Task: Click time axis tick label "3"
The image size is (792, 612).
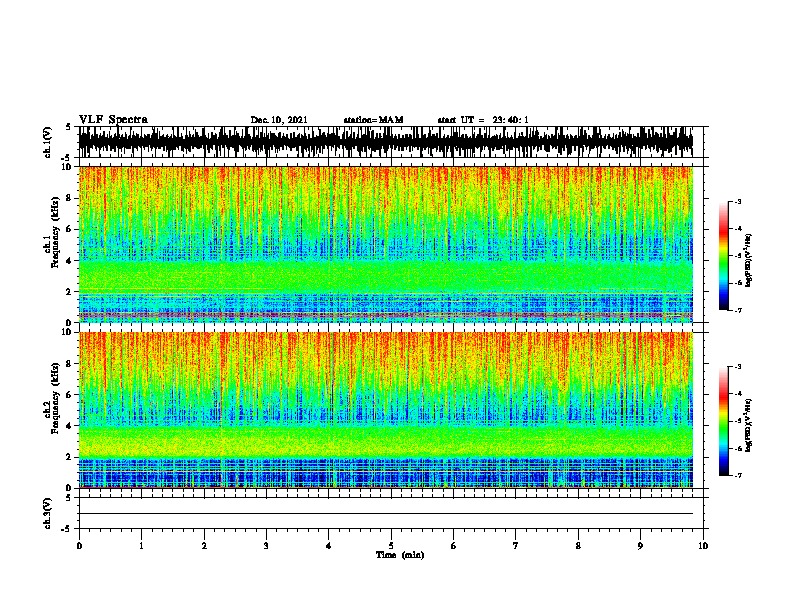Action: (266, 546)
